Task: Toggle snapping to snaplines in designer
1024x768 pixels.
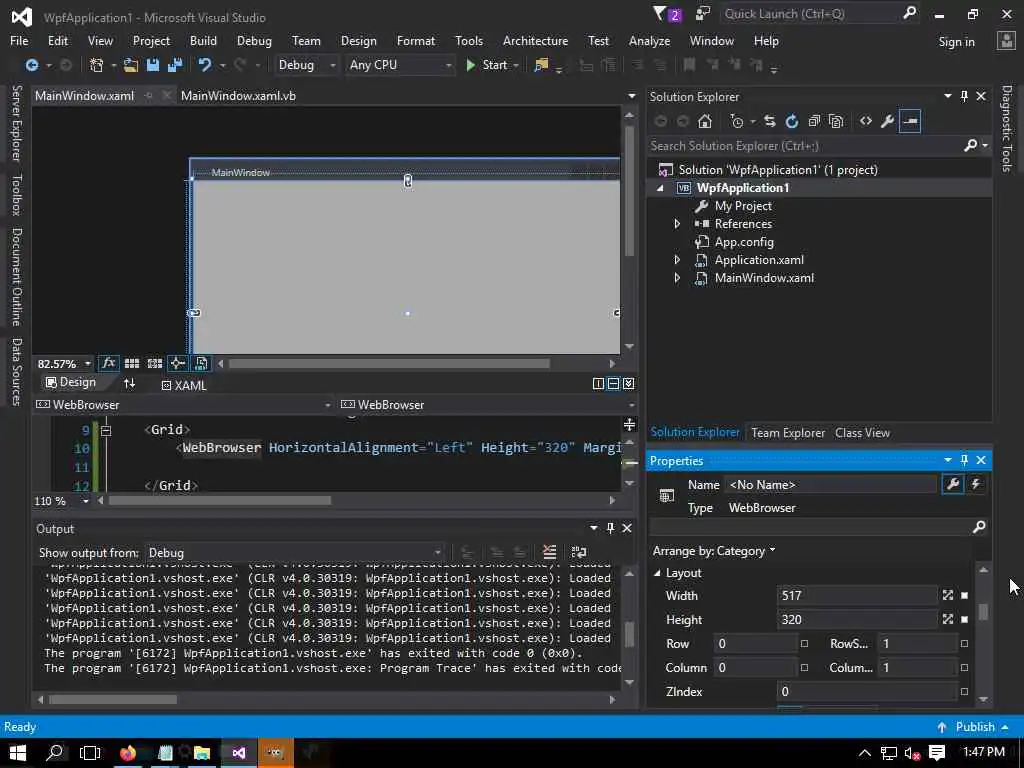Action: pos(178,363)
